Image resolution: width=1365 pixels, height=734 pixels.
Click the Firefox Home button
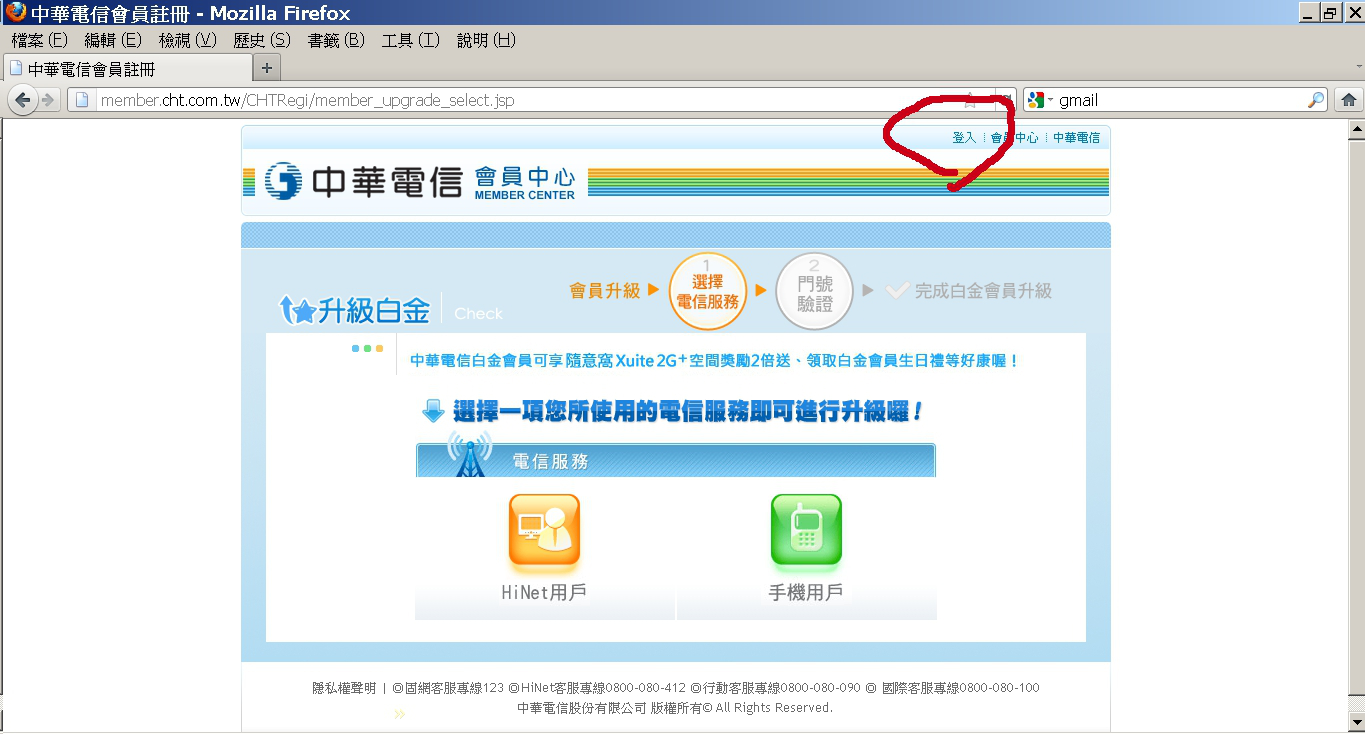[1348, 100]
